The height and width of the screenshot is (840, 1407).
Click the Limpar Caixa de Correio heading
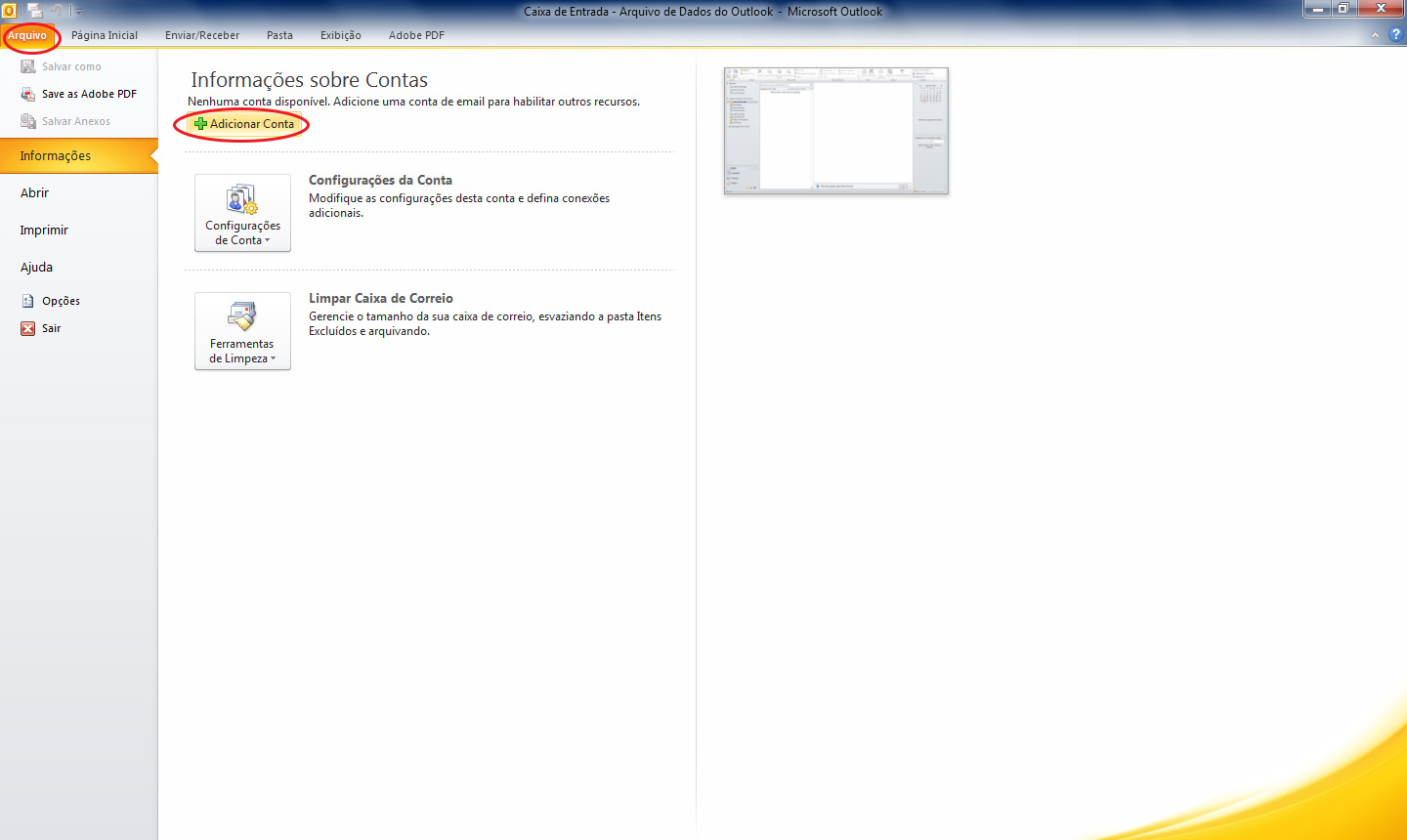pyautogui.click(x=381, y=298)
